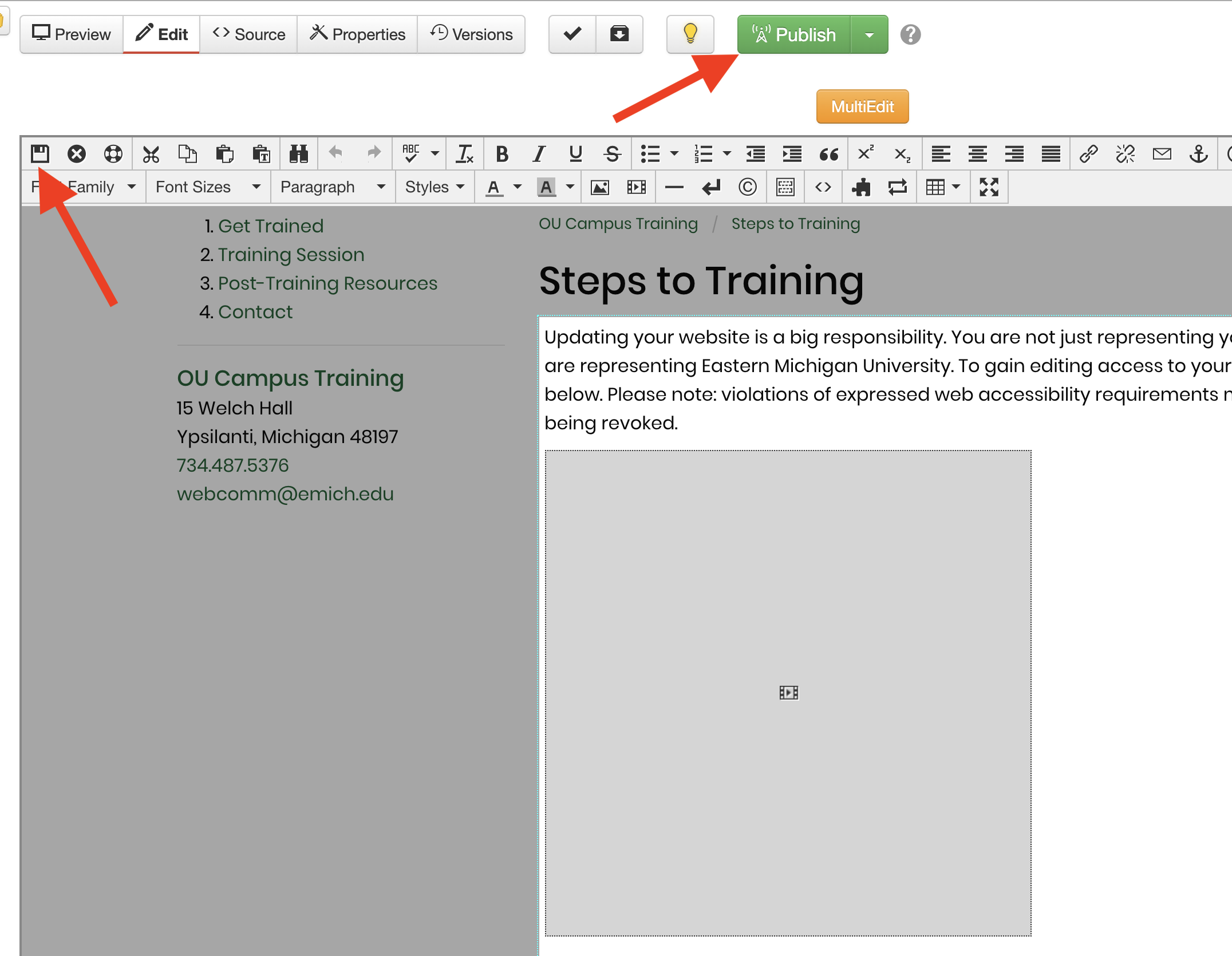Click the Clear formatting icon
This screenshot has width=1232, height=956.
pos(465,153)
